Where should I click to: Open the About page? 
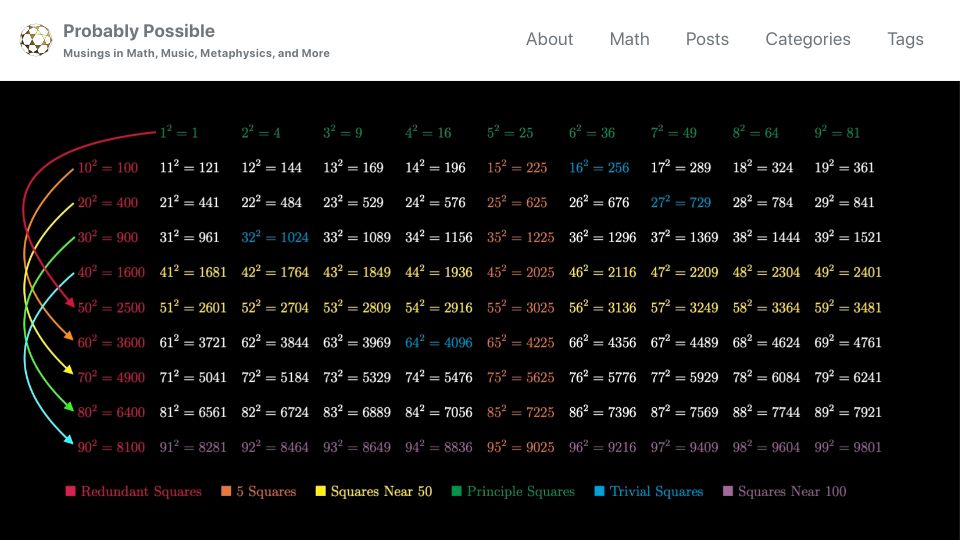[x=549, y=39]
